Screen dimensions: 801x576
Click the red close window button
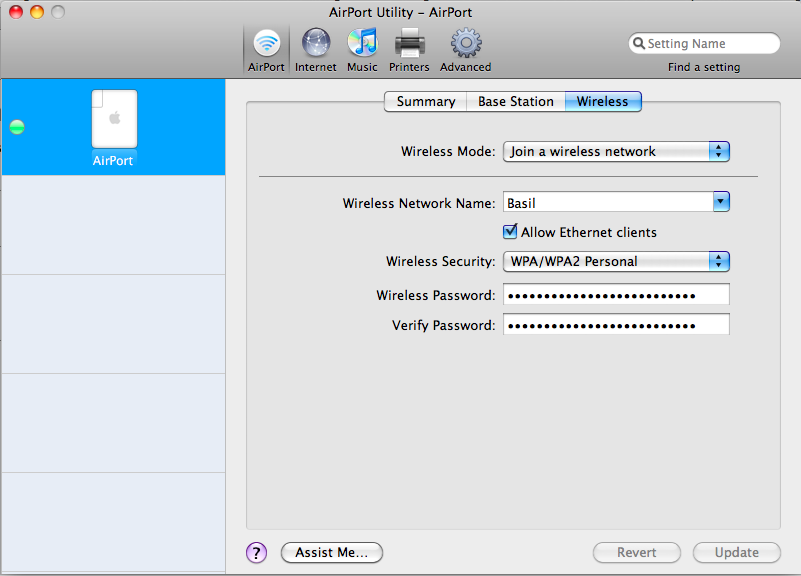16,12
